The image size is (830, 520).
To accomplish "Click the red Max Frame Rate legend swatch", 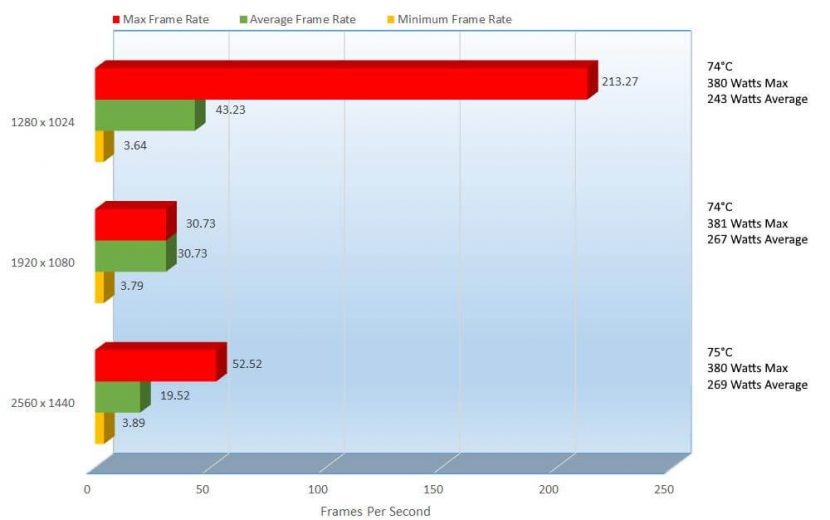I will point(116,20).
